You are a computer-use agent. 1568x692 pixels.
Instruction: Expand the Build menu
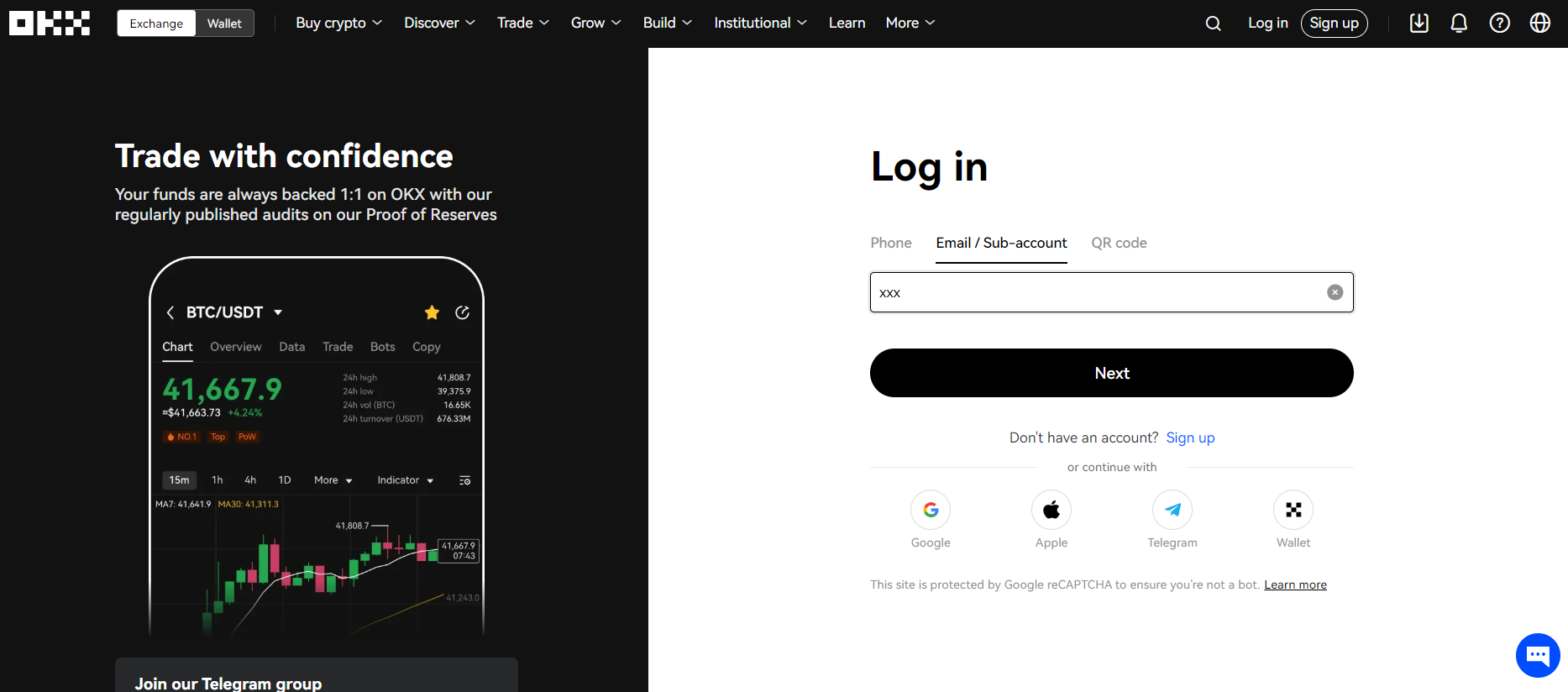(667, 24)
